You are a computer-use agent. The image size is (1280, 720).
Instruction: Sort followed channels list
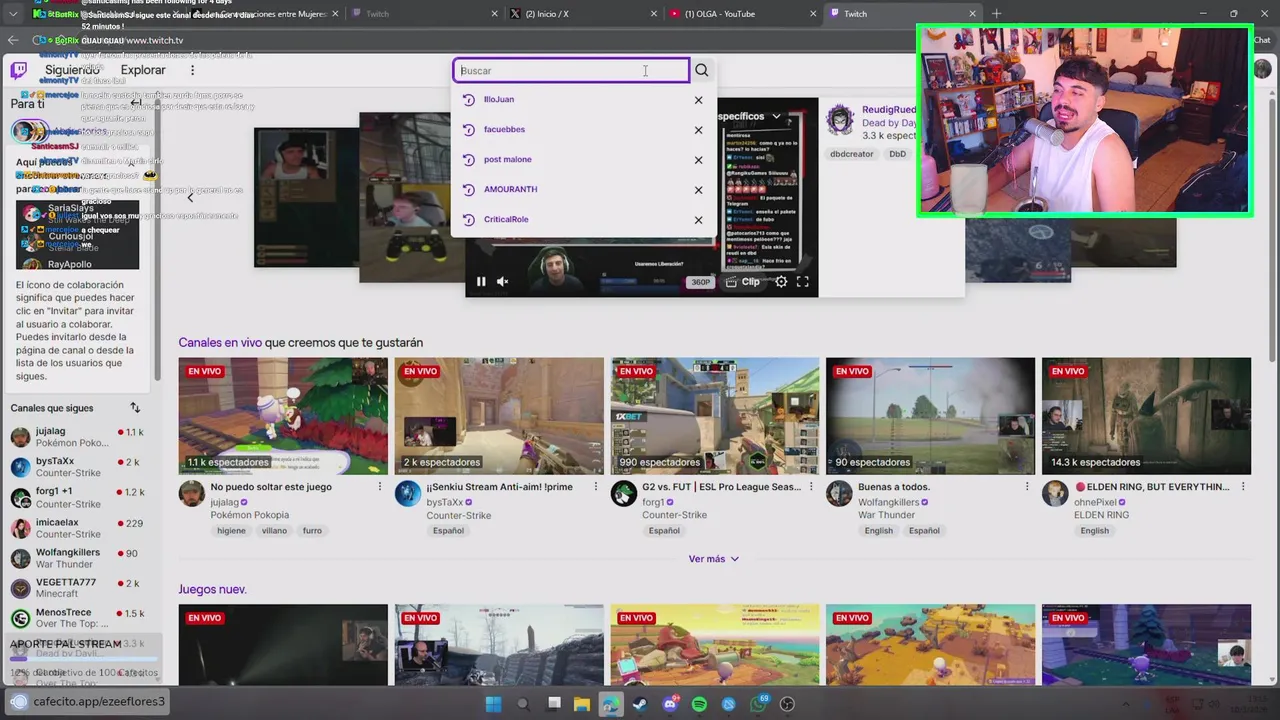pos(135,408)
